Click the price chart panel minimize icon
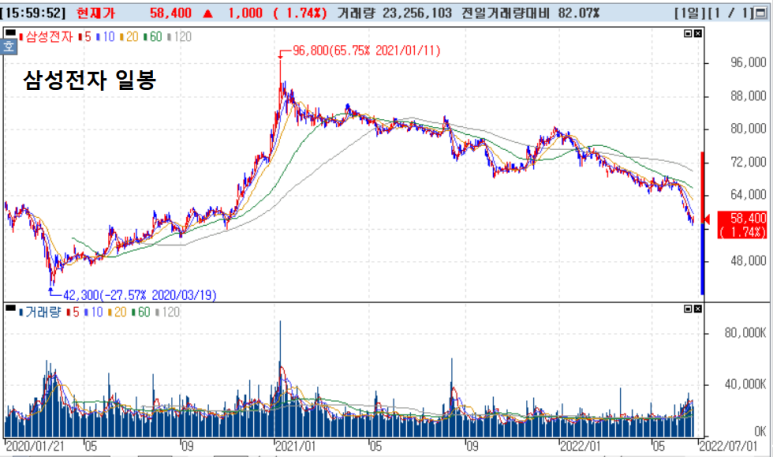773x457 pixels. pos(686,34)
